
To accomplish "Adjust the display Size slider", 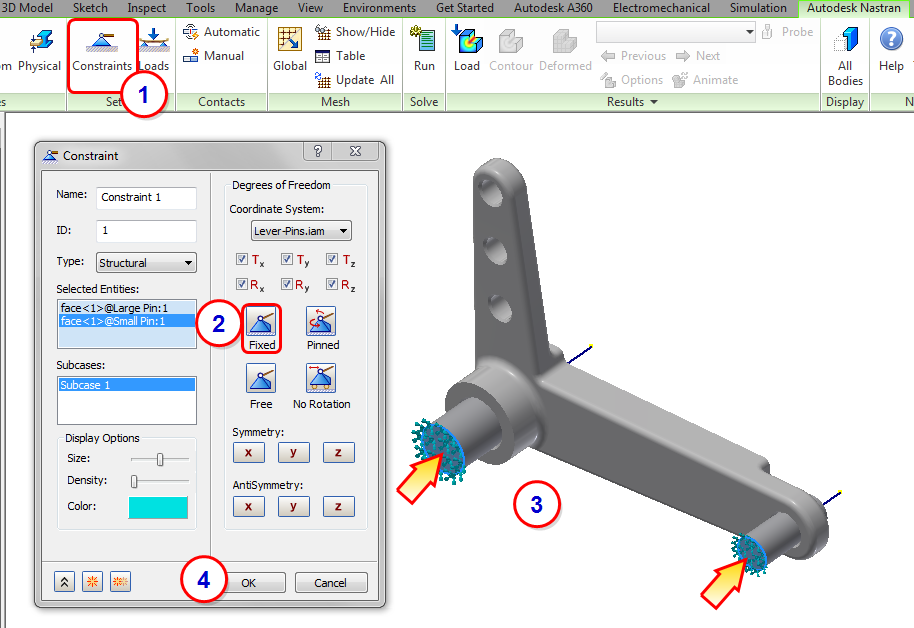I will (160, 459).
